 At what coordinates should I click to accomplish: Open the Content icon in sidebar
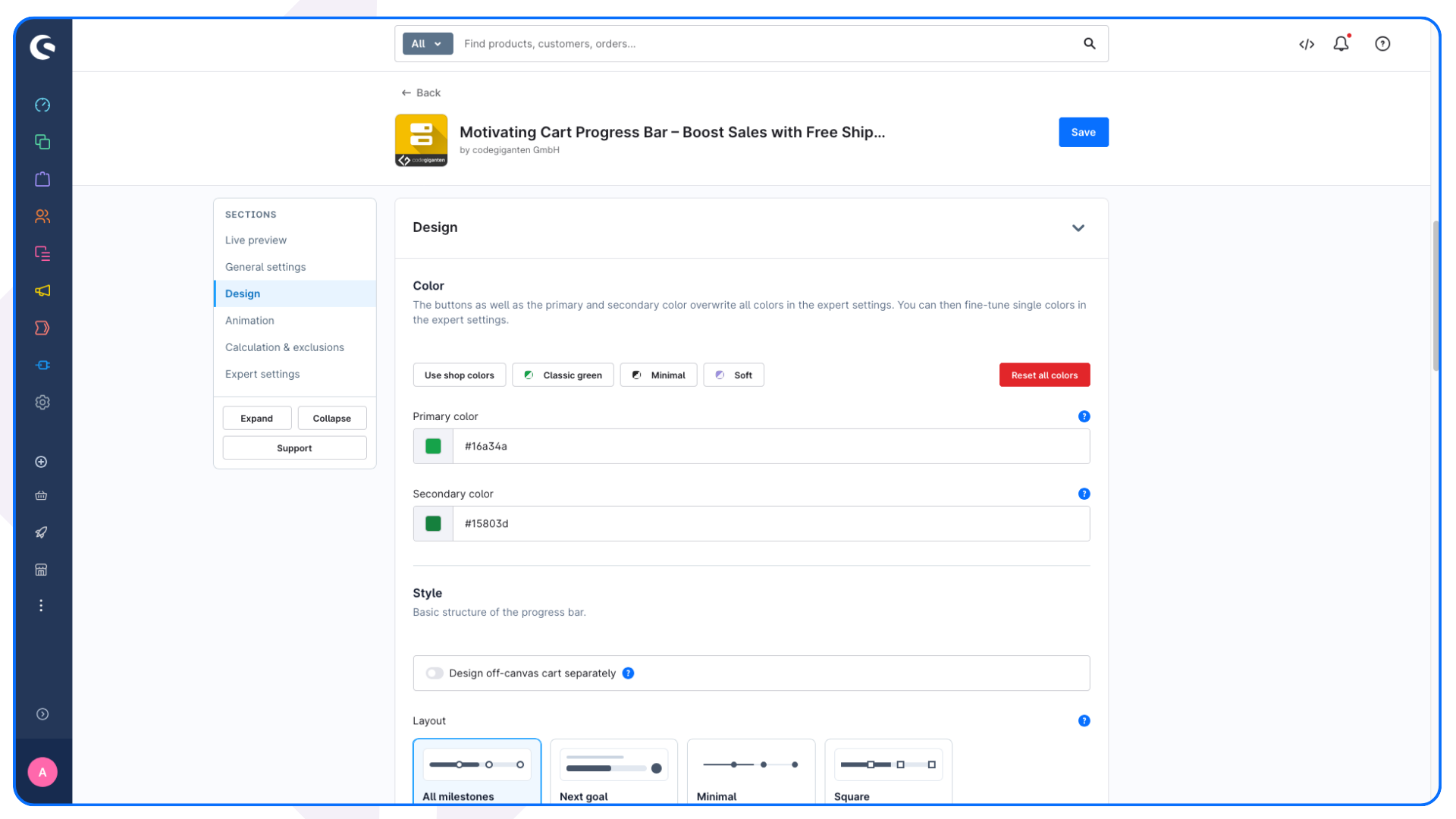[x=42, y=253]
